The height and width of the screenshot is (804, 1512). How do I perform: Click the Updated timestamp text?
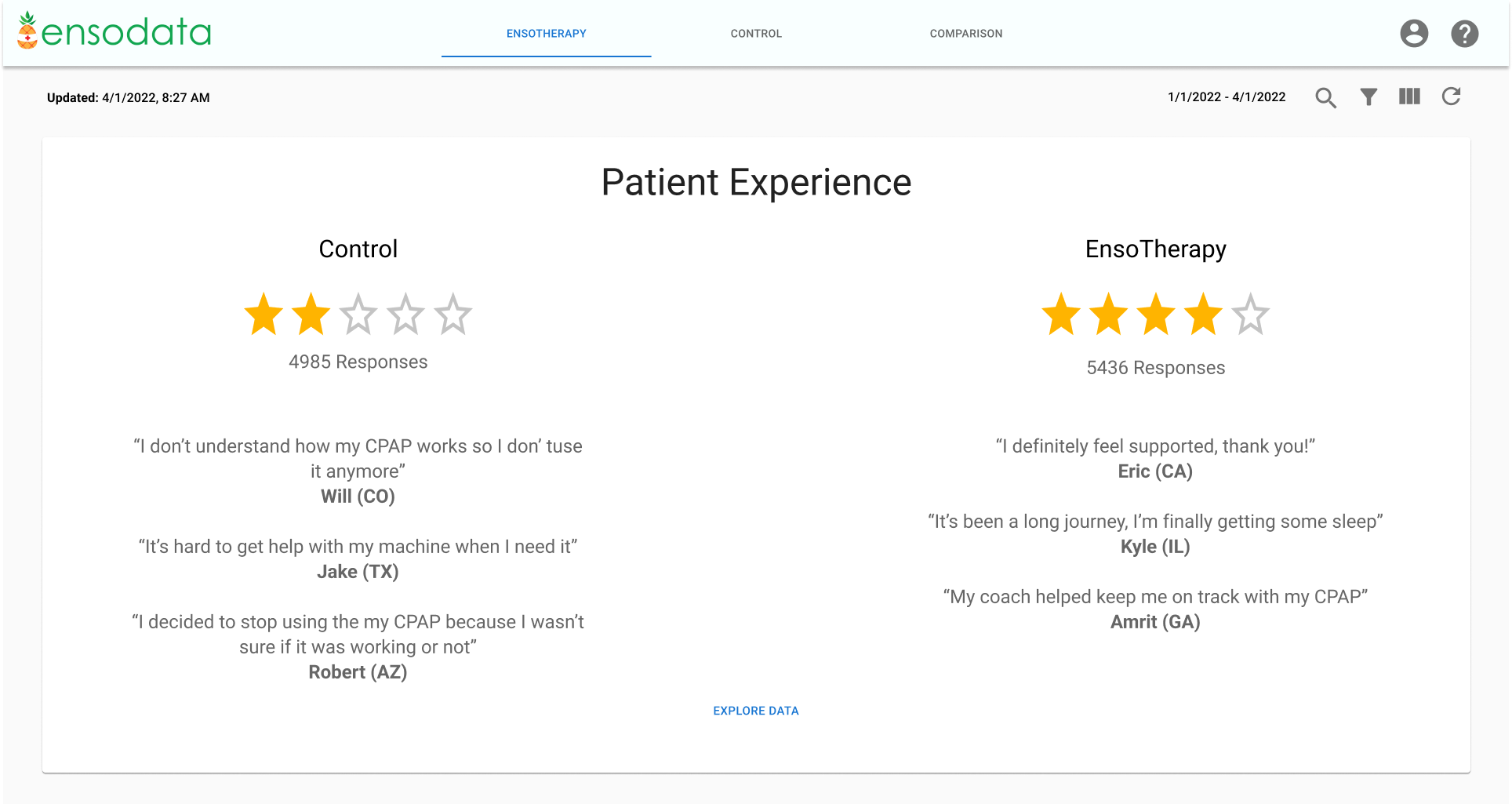[x=128, y=98]
